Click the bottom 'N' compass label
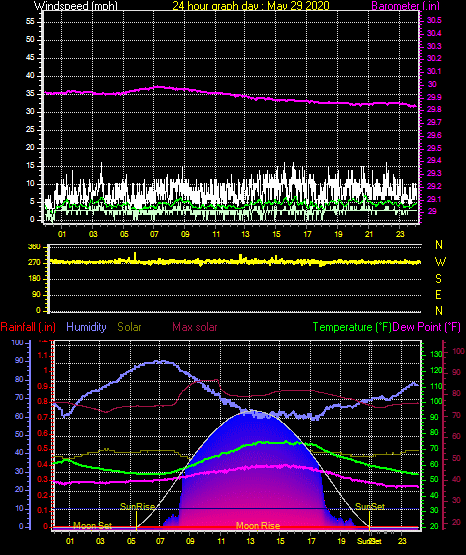 coord(439,311)
